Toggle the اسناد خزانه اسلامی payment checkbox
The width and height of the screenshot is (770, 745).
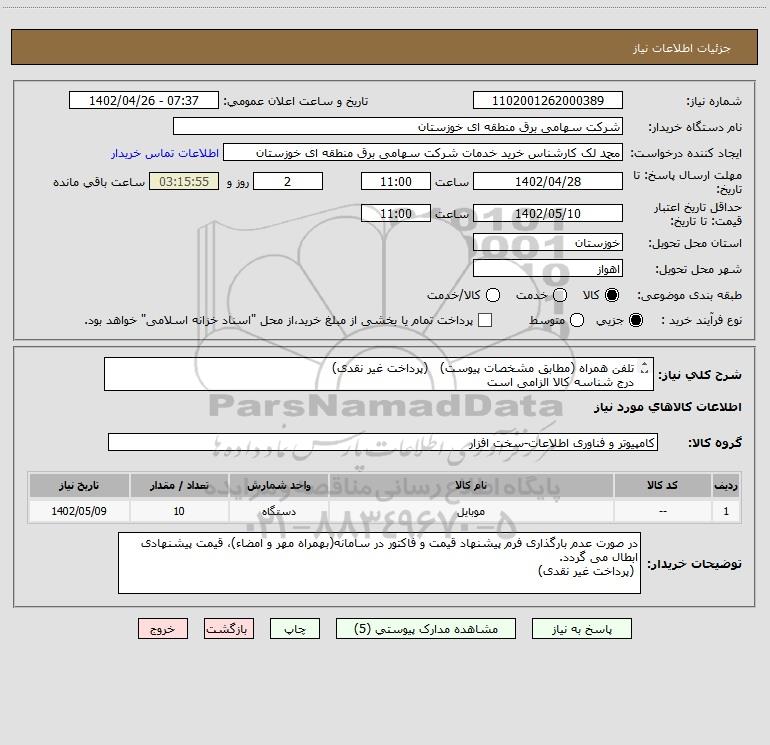coord(485,320)
